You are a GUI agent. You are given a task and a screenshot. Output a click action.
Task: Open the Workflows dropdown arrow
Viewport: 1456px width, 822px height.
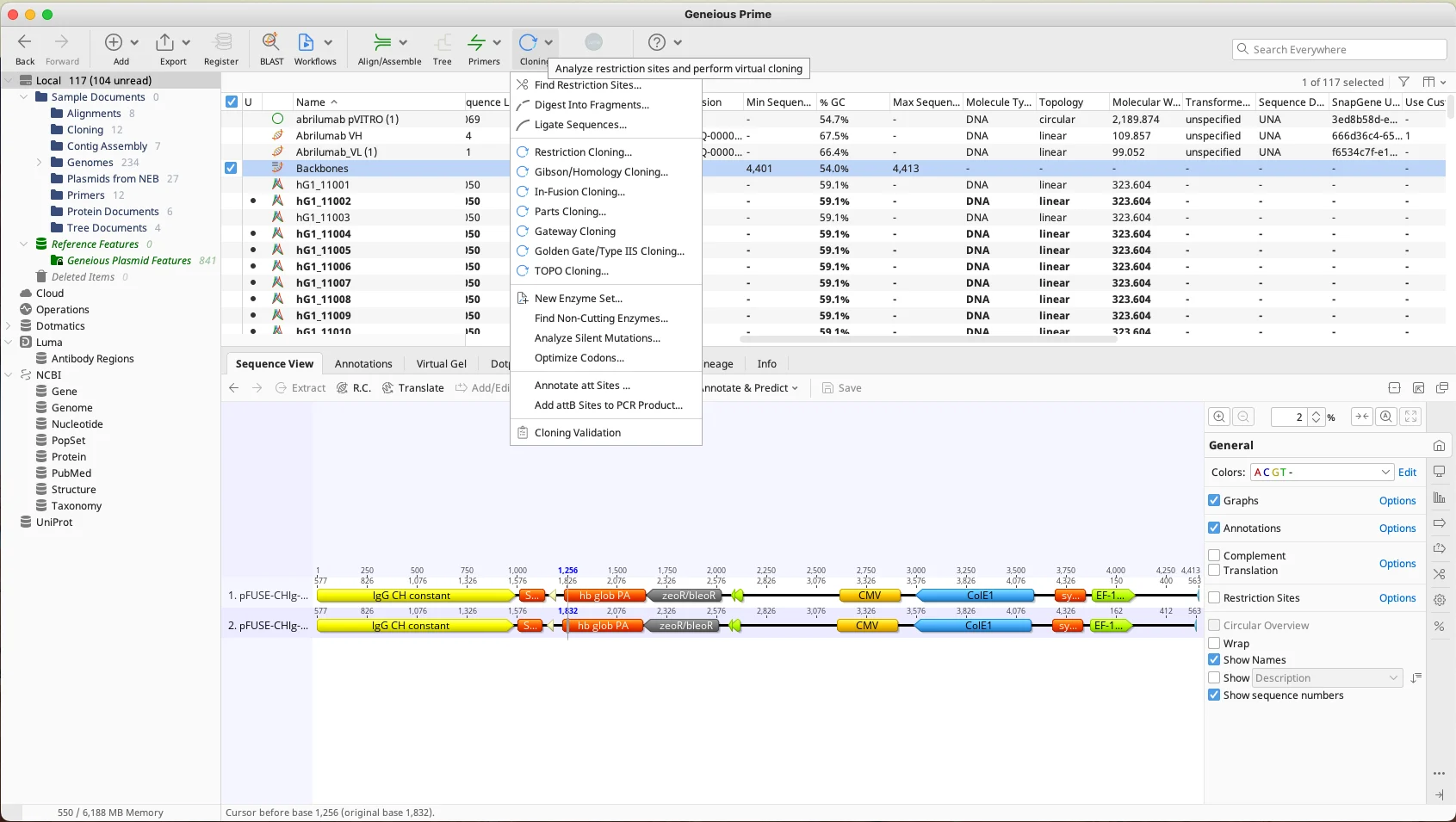[x=328, y=42]
